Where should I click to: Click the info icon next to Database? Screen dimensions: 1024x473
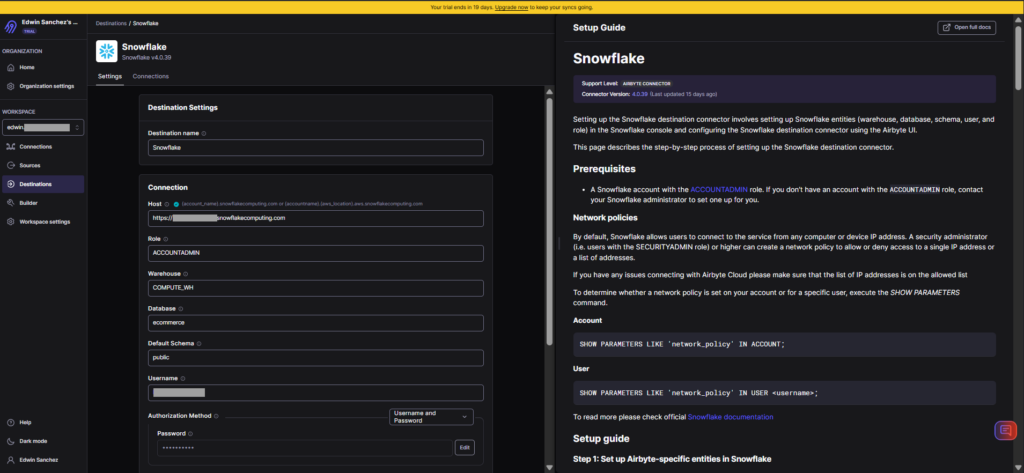tap(181, 308)
